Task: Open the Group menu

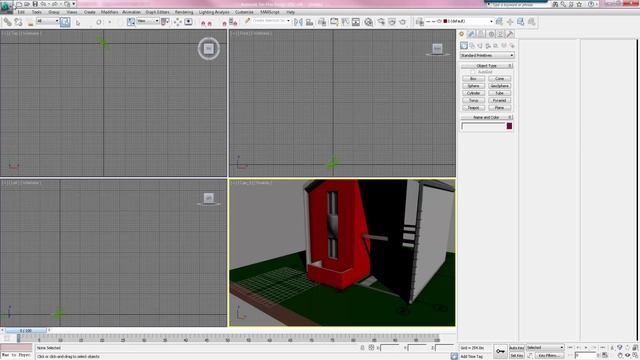Action: [54, 12]
